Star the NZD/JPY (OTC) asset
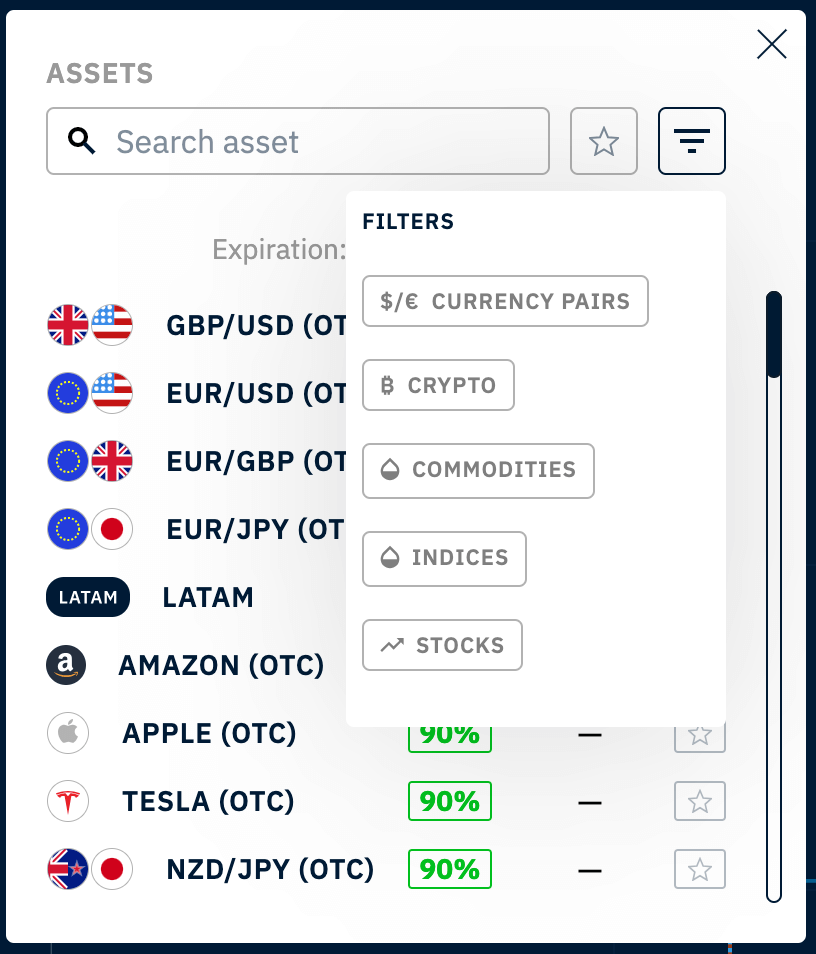 click(x=700, y=870)
